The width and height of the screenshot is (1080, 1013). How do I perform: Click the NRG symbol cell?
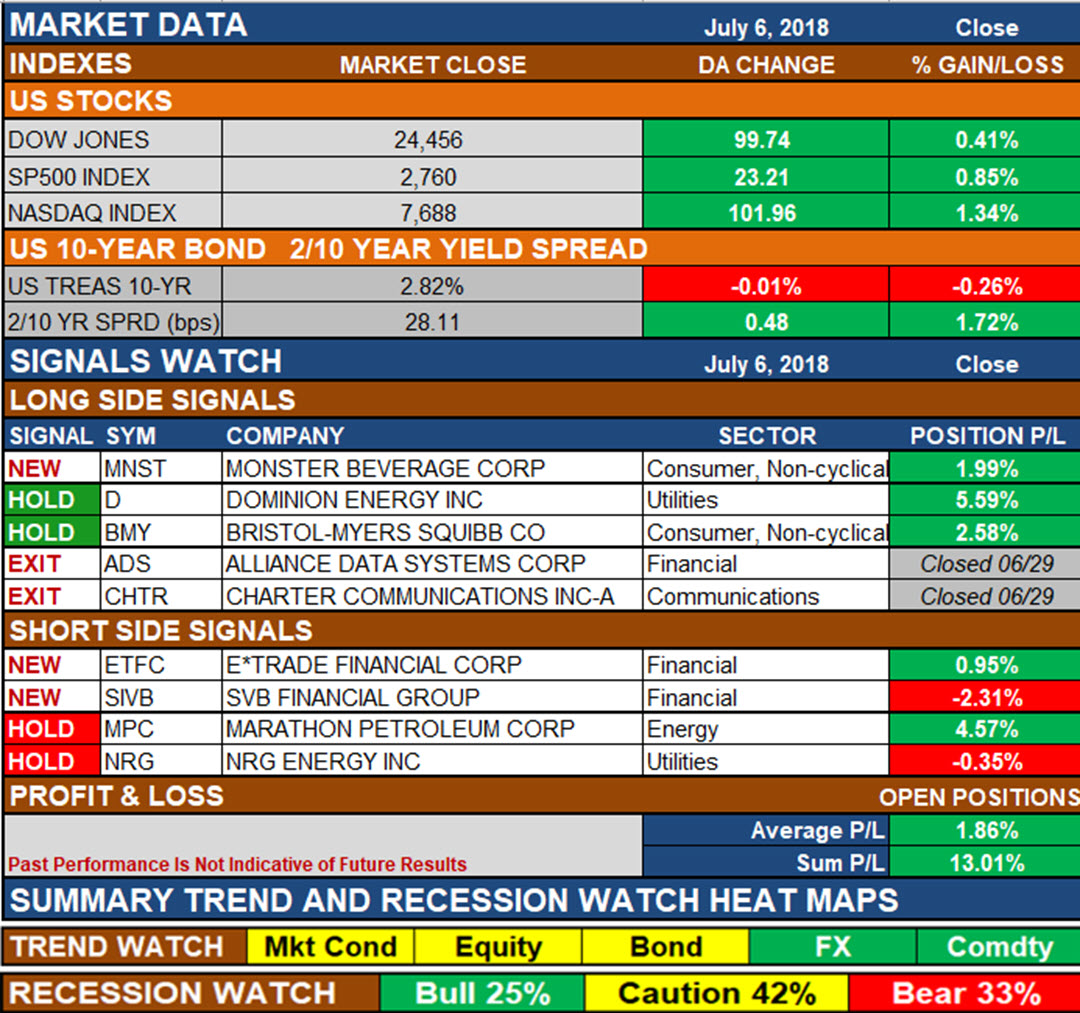pos(161,761)
